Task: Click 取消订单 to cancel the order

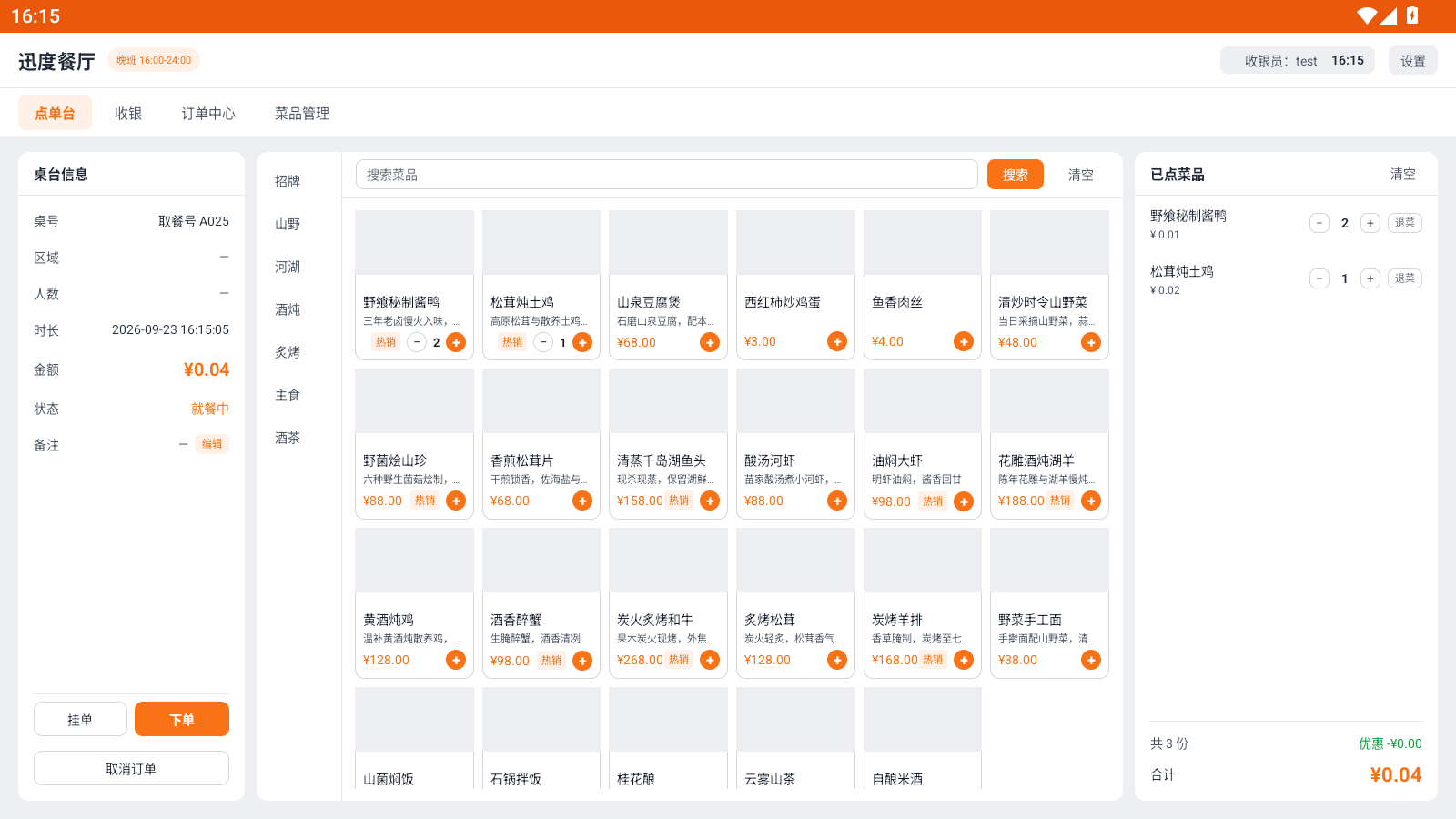Action: tap(131, 768)
